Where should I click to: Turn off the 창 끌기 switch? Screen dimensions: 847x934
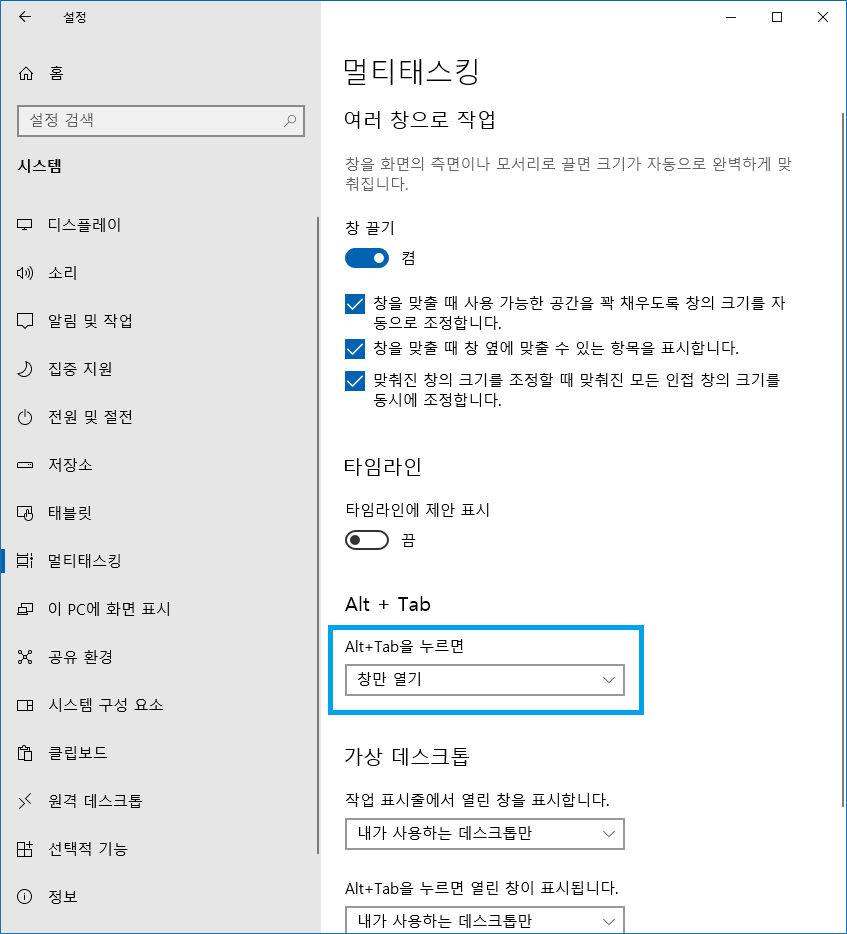click(x=366, y=258)
